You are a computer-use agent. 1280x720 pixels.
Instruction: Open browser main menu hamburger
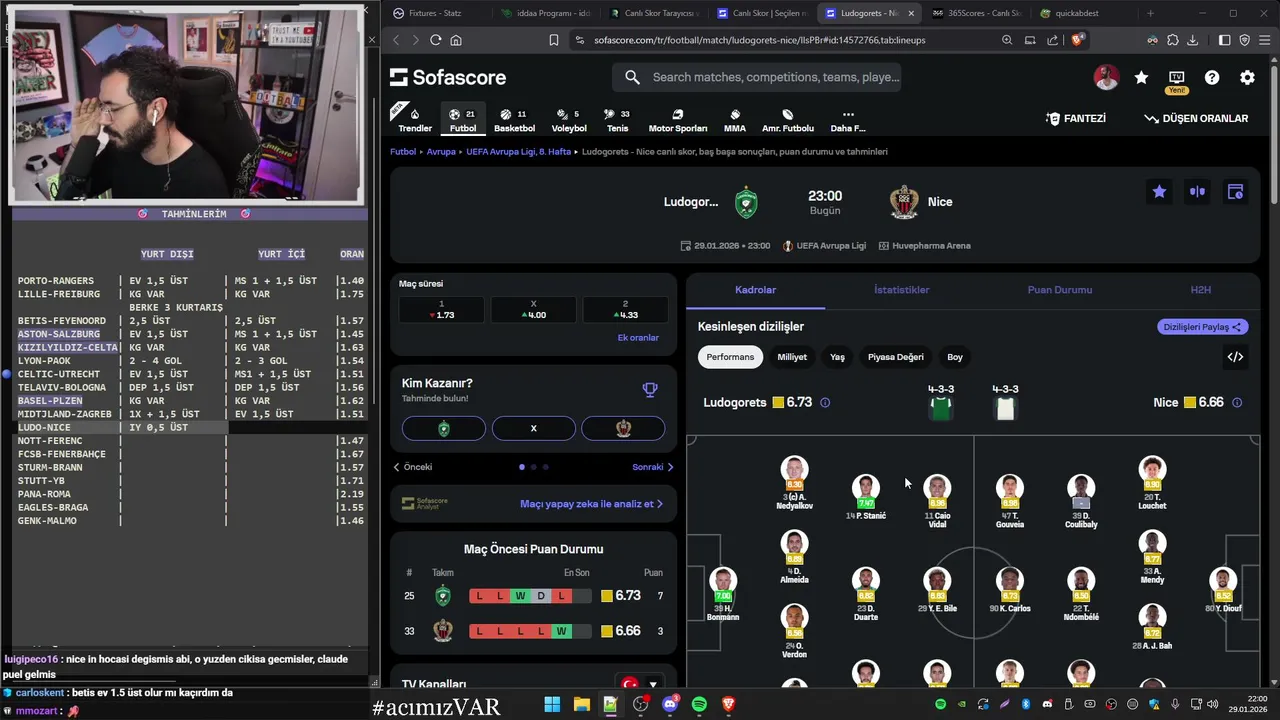[x=1266, y=40]
